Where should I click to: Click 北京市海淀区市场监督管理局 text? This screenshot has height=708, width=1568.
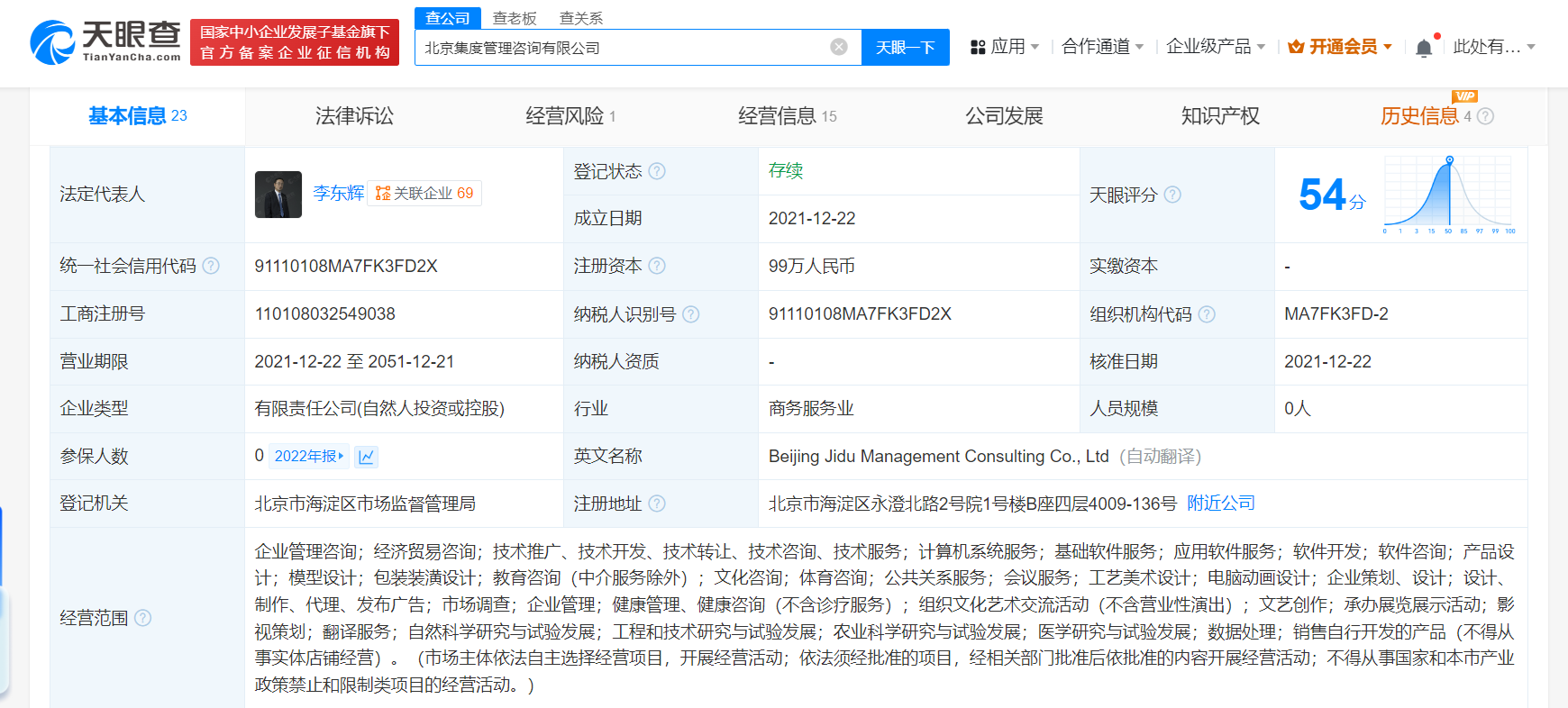(365, 504)
